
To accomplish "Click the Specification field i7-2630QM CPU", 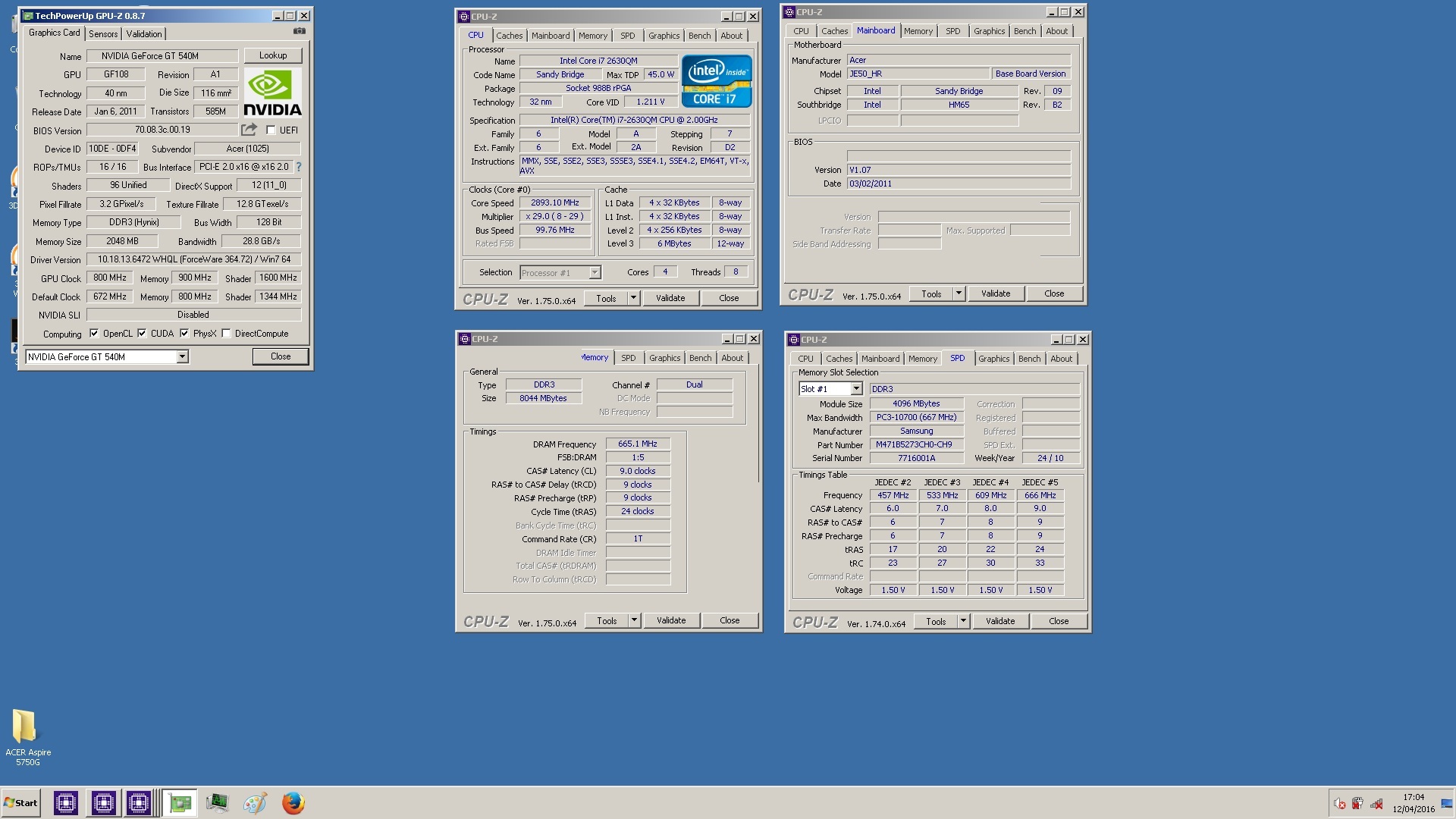I will click(x=635, y=121).
